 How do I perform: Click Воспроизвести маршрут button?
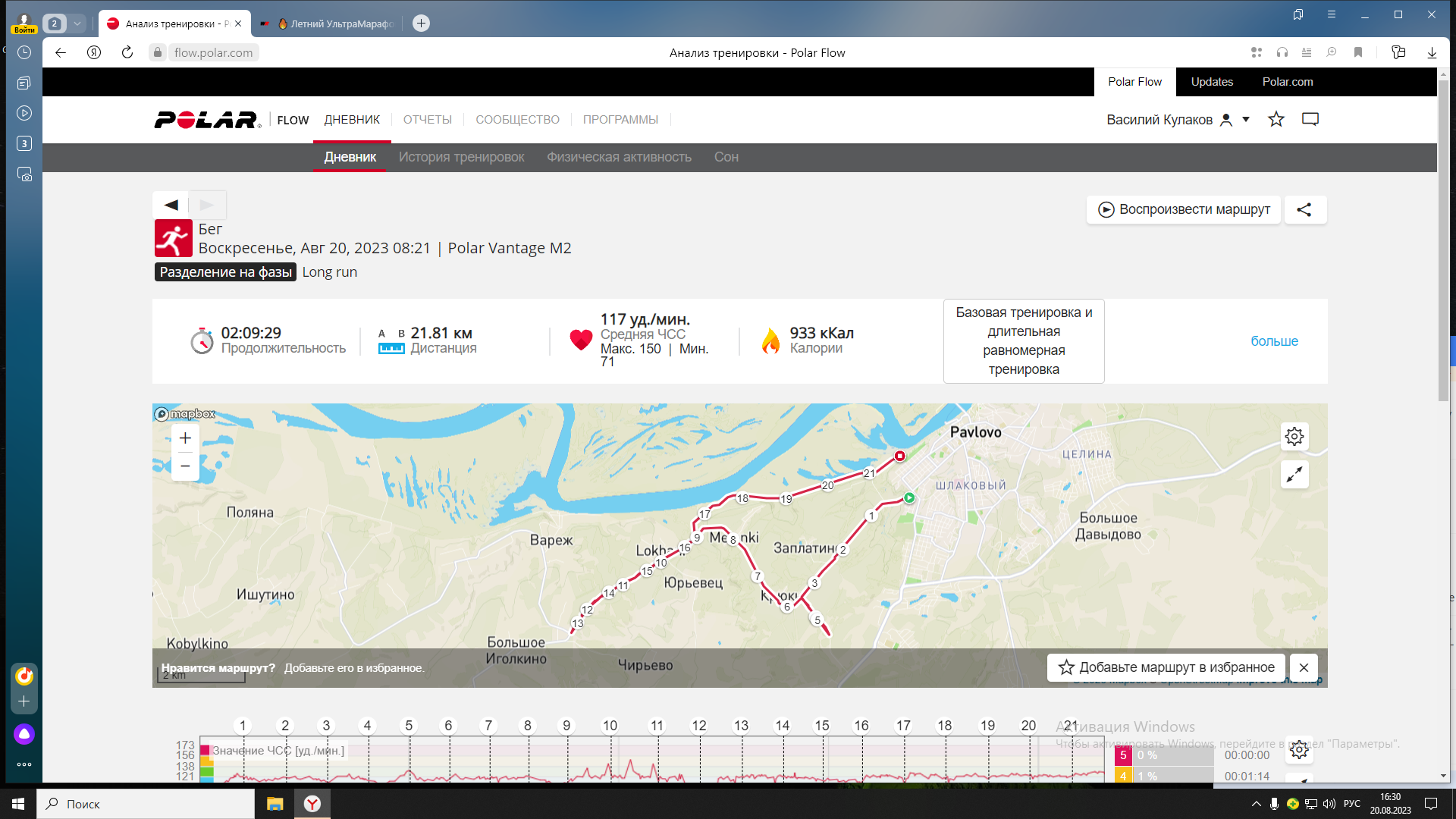pyautogui.click(x=1184, y=210)
